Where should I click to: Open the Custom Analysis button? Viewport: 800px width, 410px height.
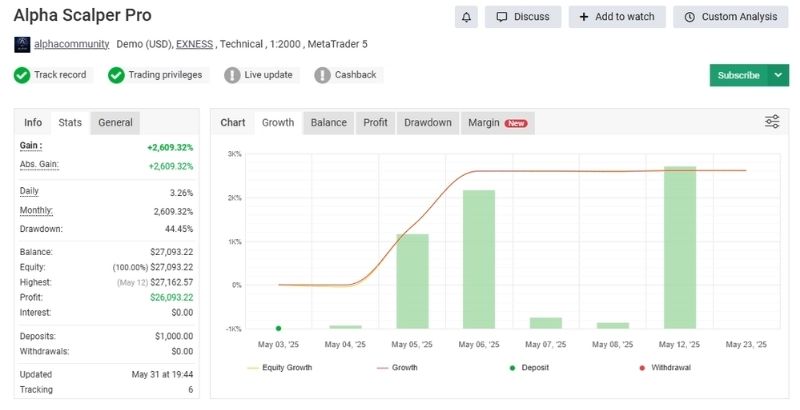(730, 17)
